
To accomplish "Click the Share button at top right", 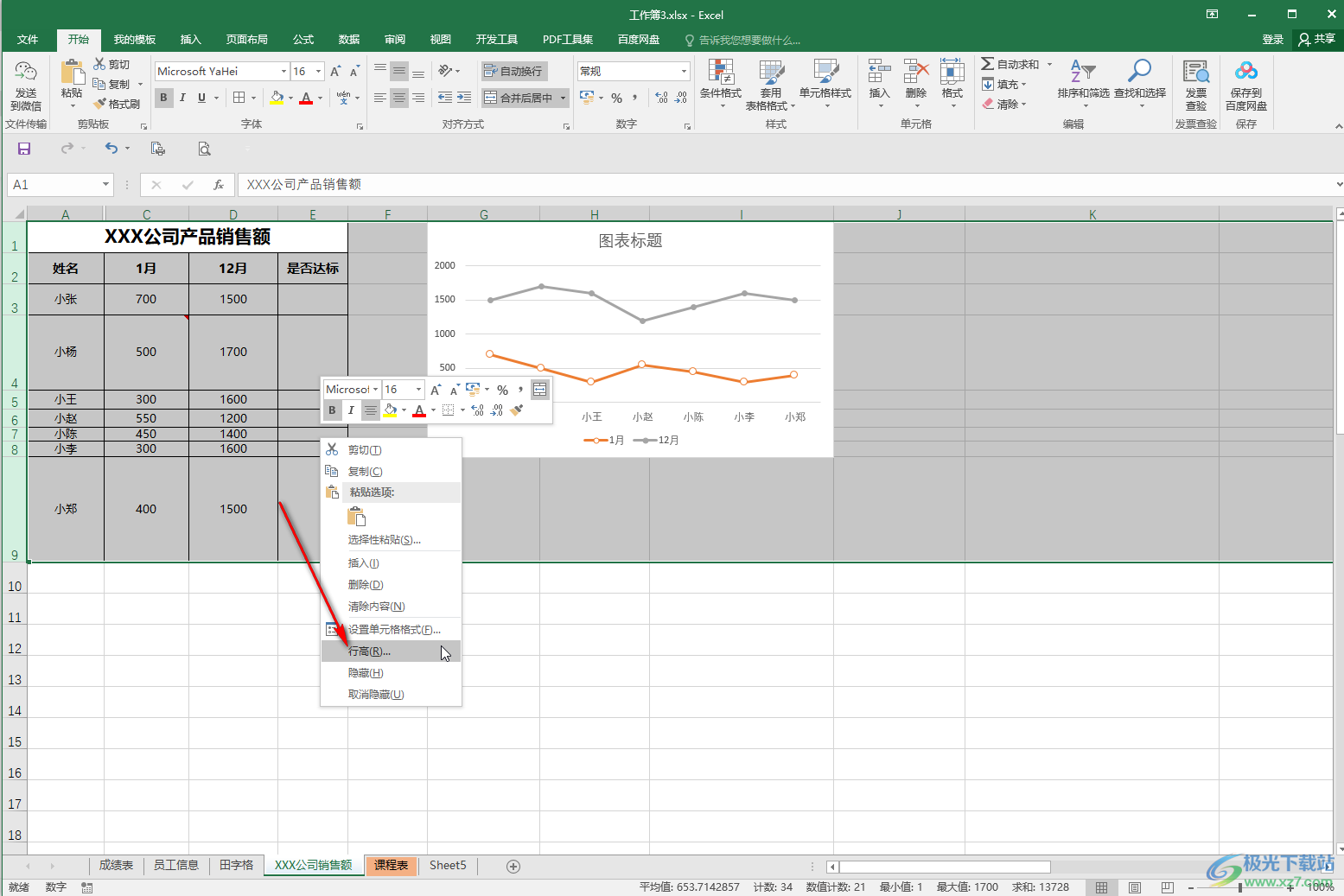I will 1316,40.
